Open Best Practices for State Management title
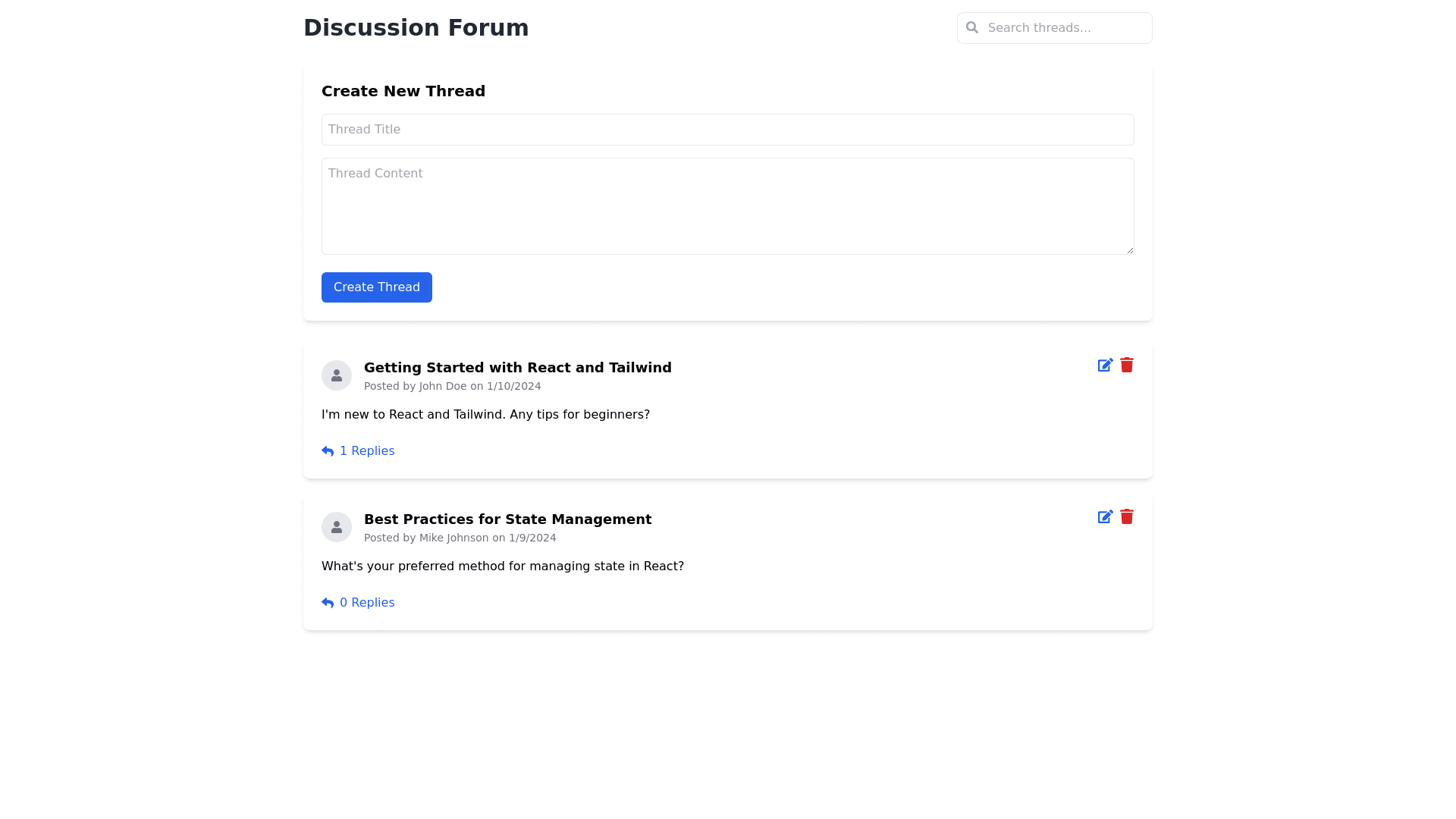1456x819 pixels. 507,519
